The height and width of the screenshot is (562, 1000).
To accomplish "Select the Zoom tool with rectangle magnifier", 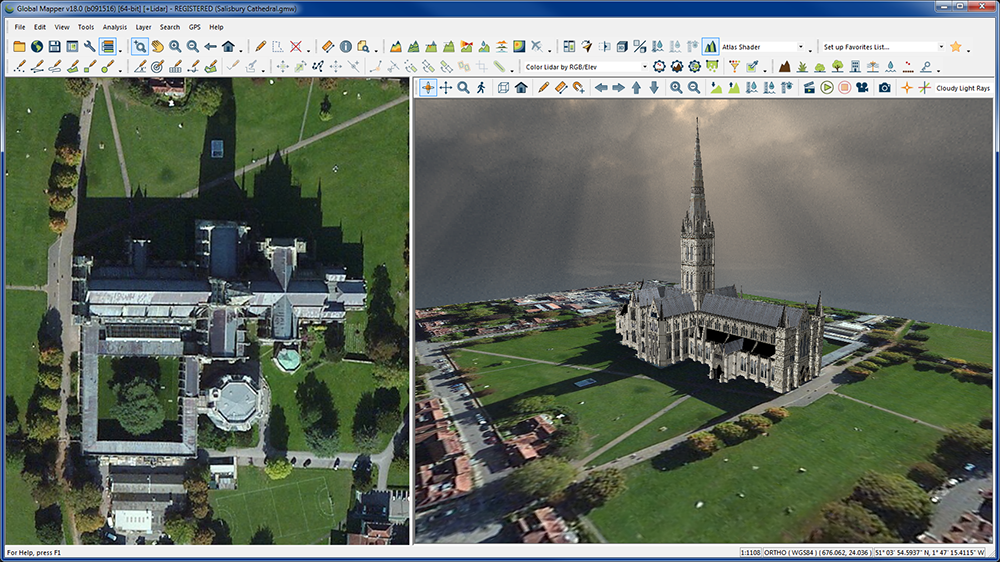I will tap(140, 47).
